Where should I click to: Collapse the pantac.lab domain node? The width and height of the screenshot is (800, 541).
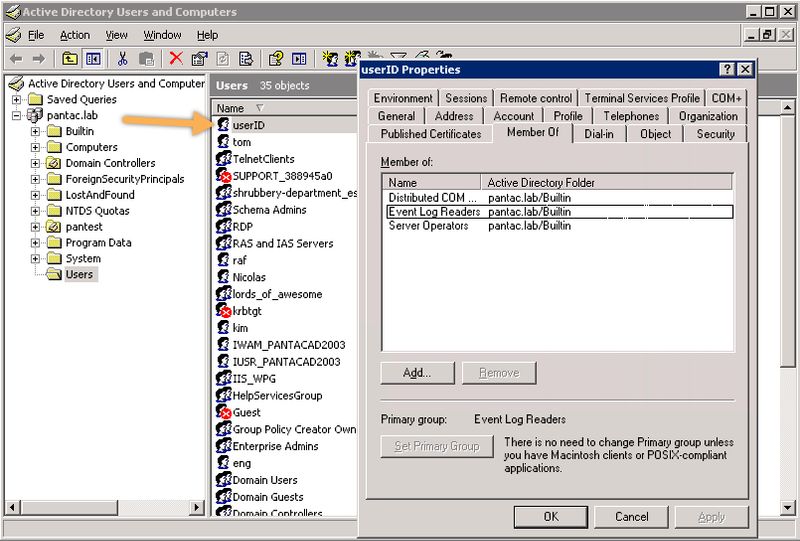click(x=17, y=116)
